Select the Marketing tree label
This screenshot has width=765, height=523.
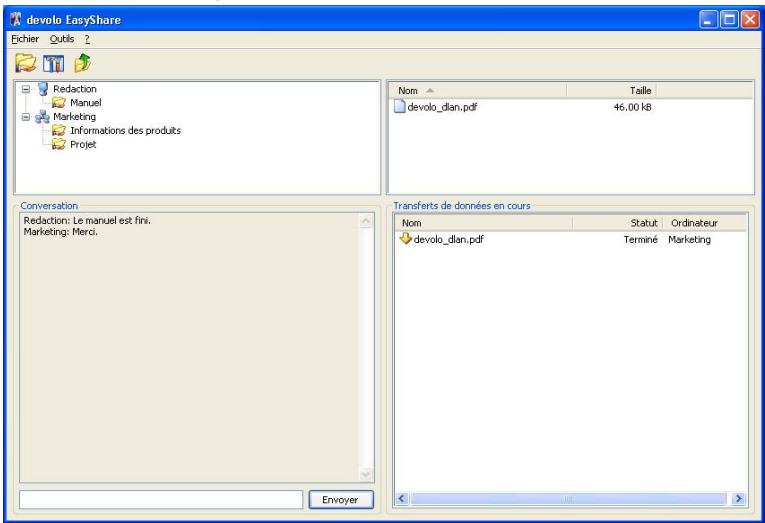[74, 117]
